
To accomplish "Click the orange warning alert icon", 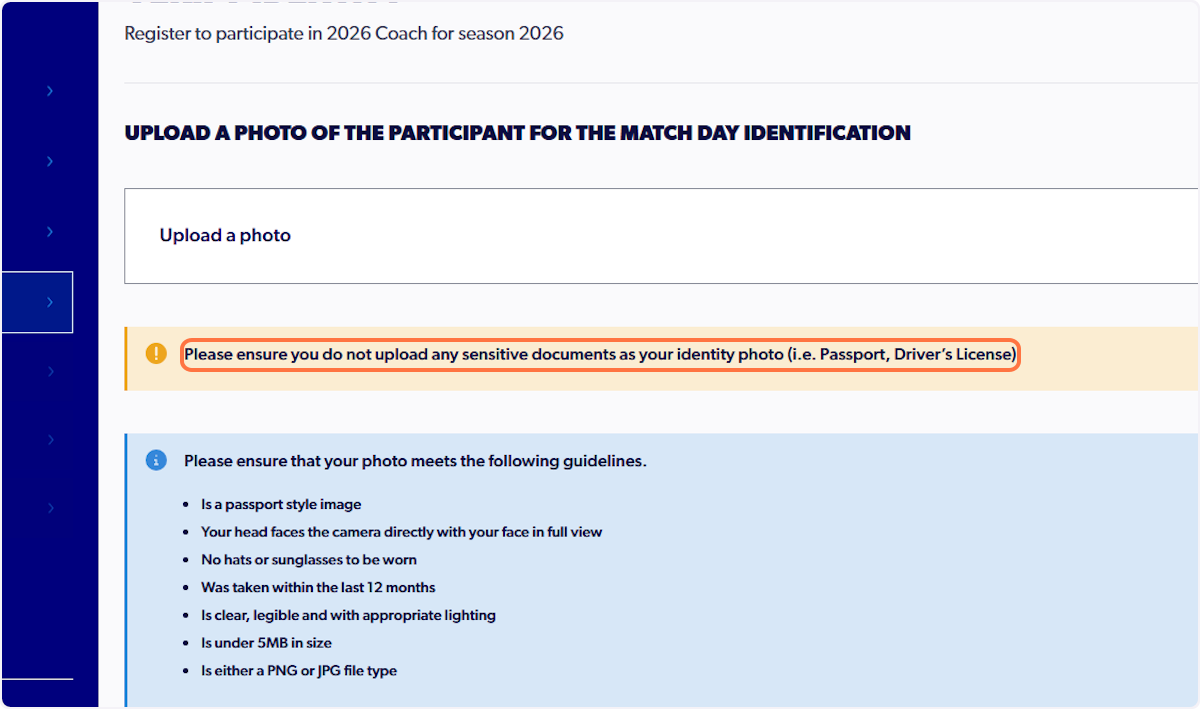I will coord(156,353).
